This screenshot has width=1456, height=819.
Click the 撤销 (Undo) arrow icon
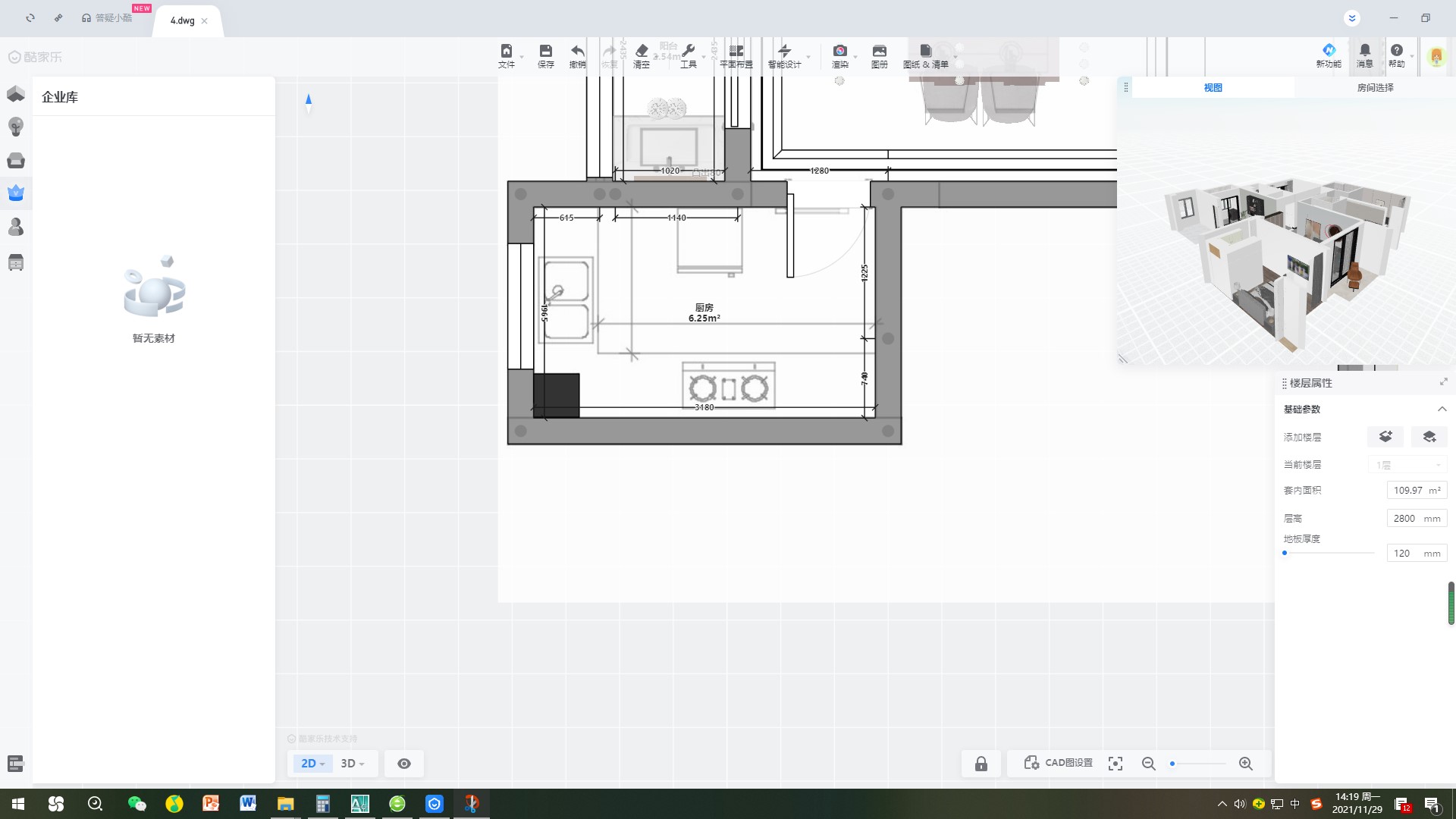coord(578,52)
